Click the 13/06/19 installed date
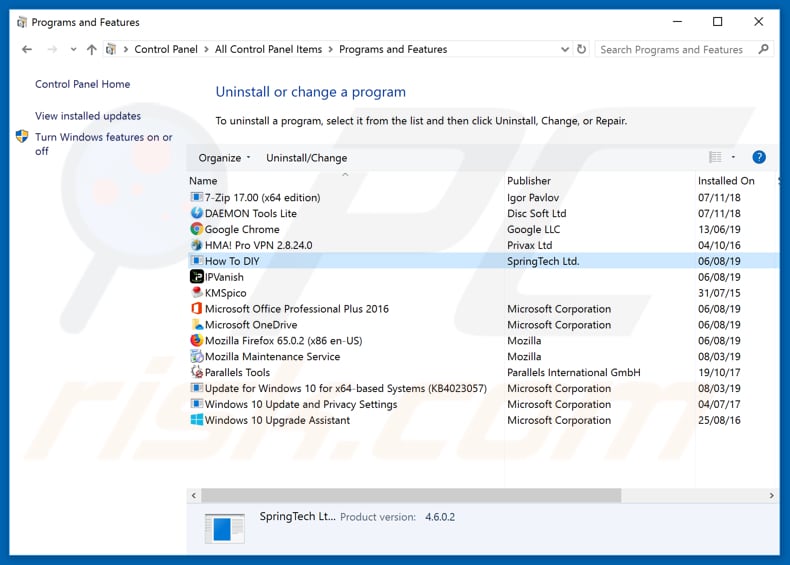Screen dimensions: 790x565 tap(719, 229)
